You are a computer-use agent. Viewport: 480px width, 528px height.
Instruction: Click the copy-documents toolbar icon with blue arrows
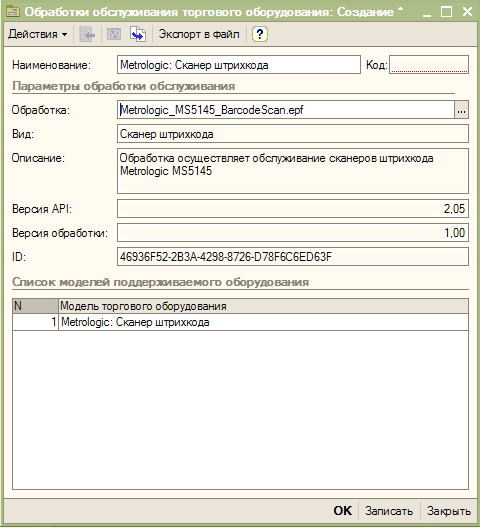click(138, 34)
